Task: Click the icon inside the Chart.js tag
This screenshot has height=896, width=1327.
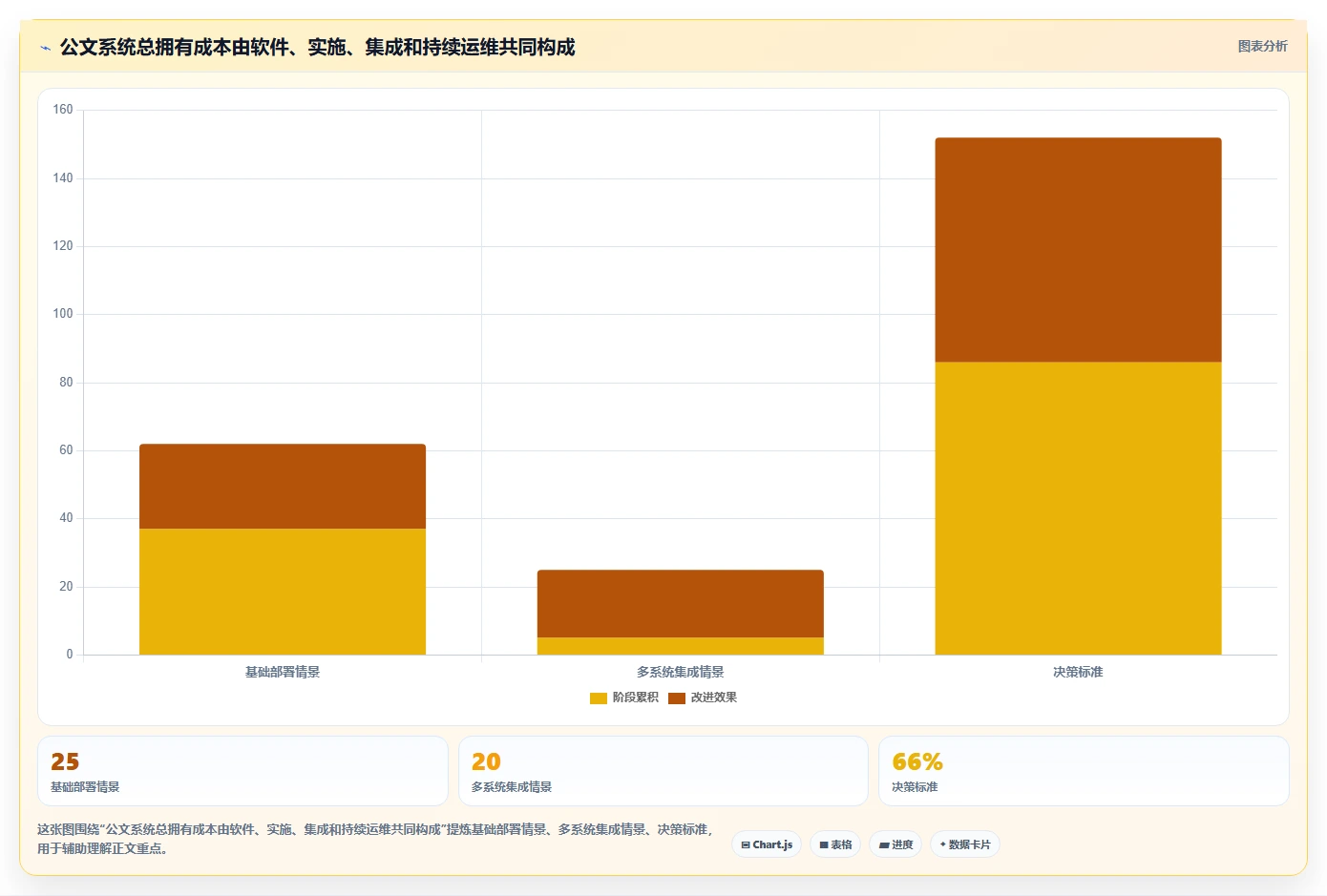Action: [x=746, y=845]
